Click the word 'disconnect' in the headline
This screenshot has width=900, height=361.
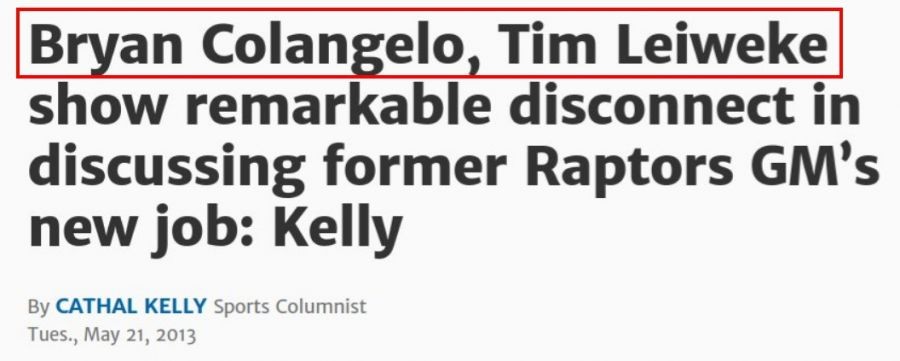click(652, 104)
